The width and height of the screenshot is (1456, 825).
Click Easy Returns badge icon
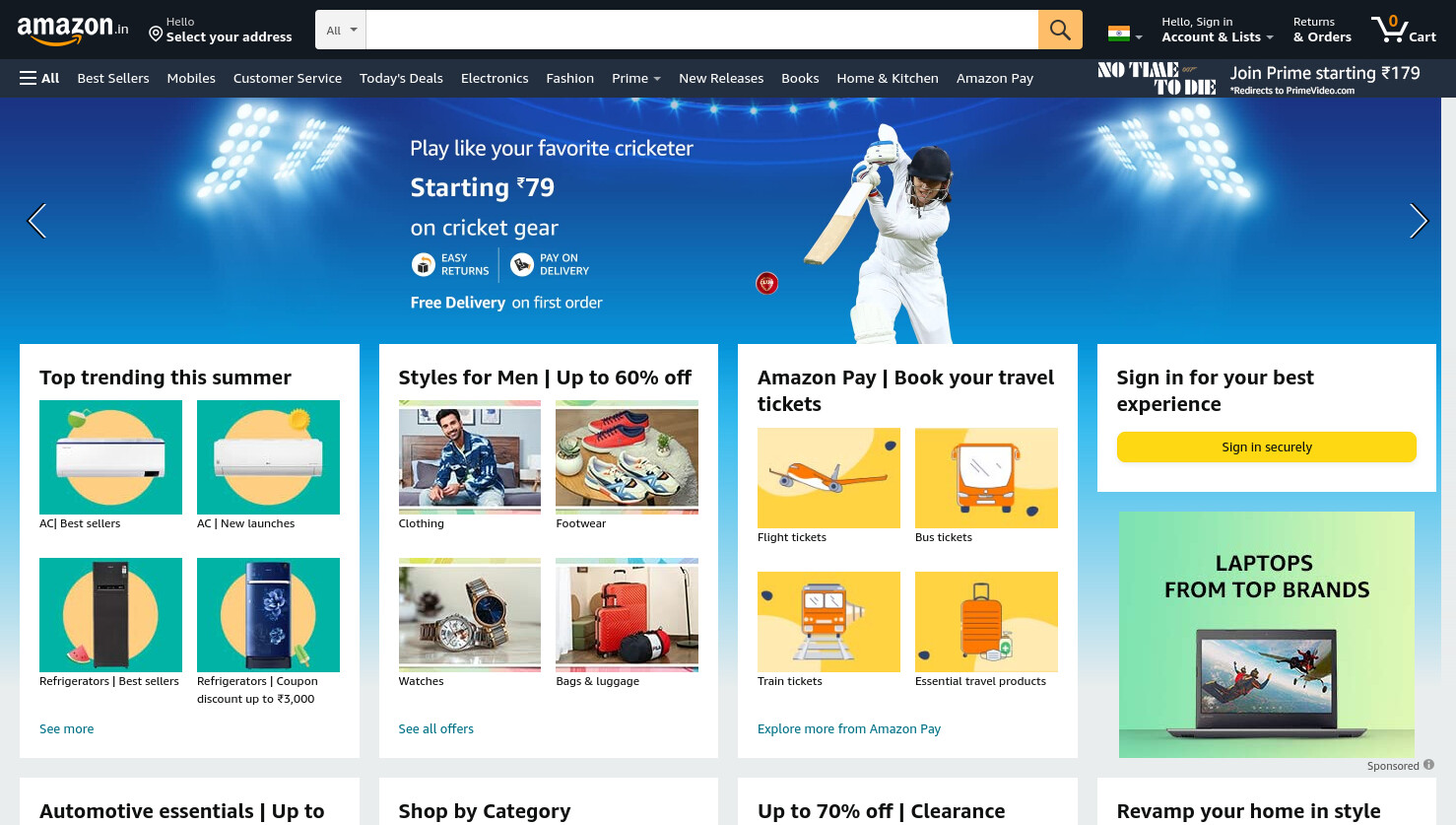point(423,264)
